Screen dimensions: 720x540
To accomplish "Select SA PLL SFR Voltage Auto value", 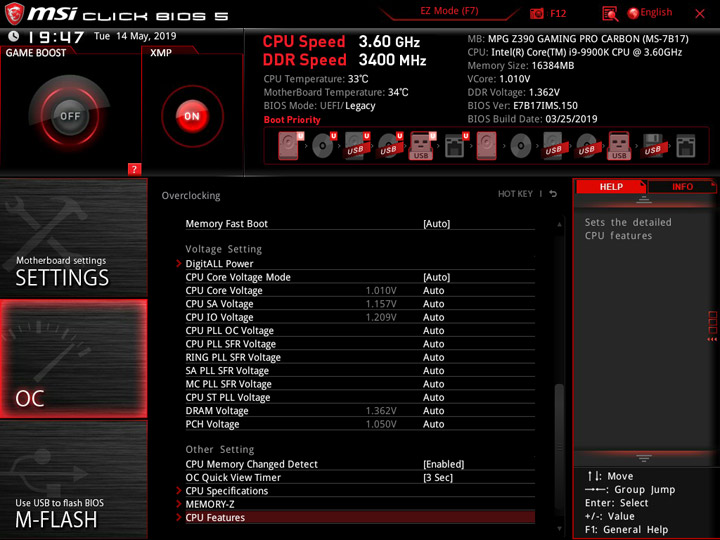I will tap(433, 370).
